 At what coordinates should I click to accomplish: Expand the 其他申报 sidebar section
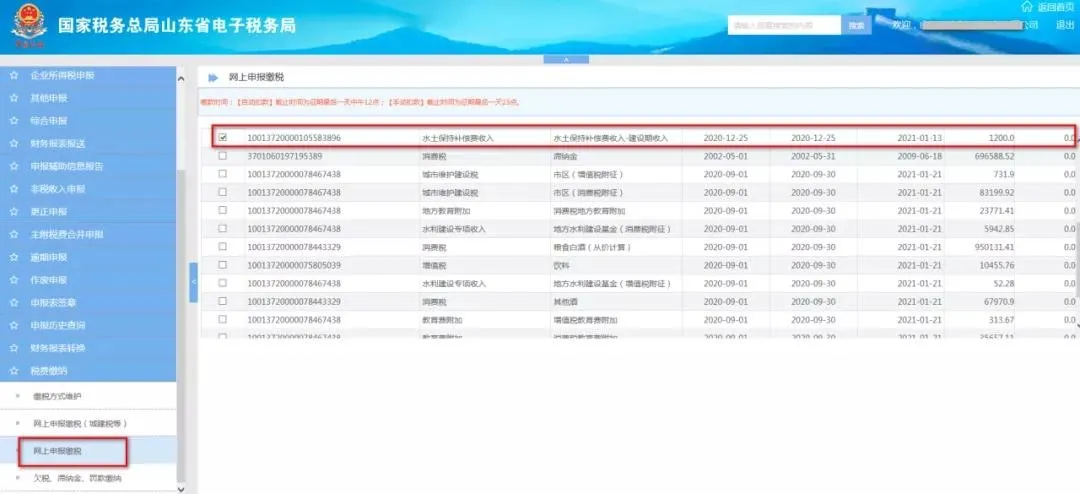(49, 98)
